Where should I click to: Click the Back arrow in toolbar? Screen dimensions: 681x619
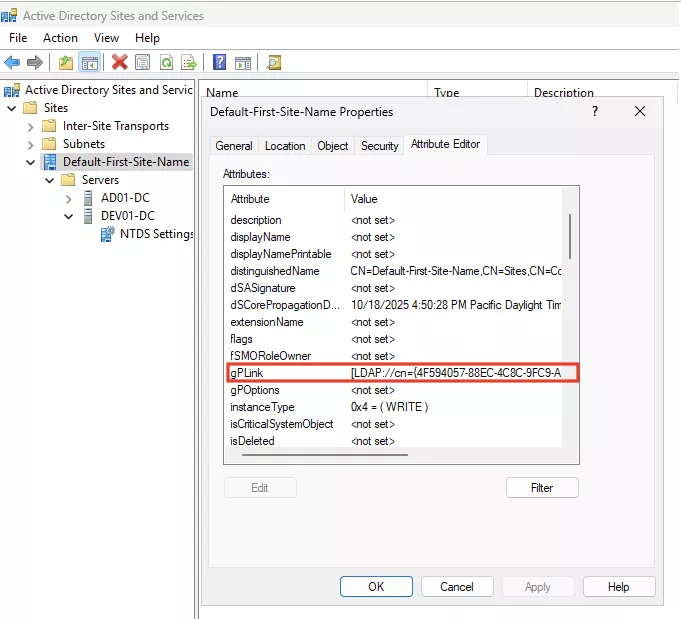click(12, 62)
